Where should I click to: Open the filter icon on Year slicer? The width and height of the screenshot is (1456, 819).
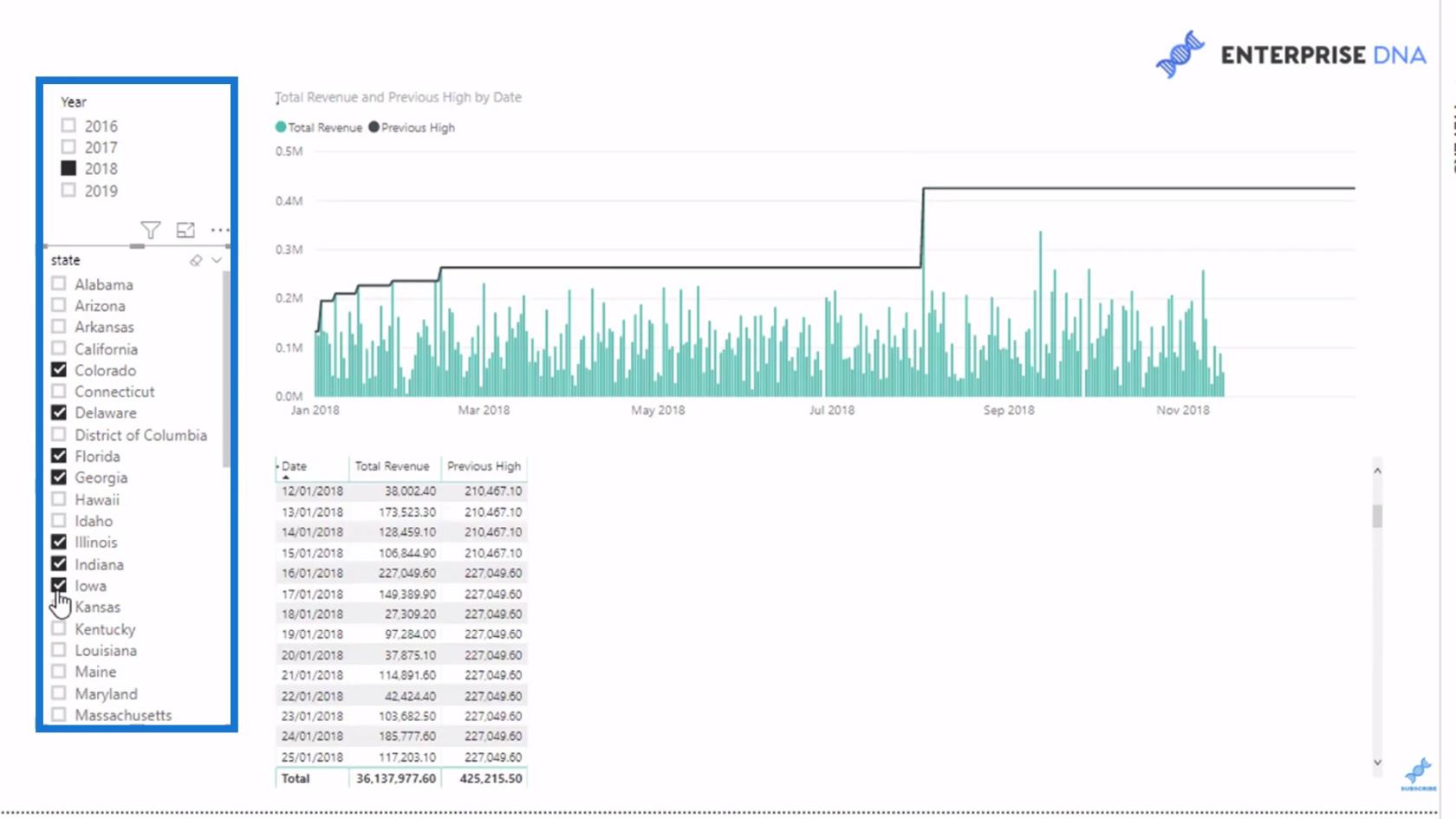click(150, 230)
